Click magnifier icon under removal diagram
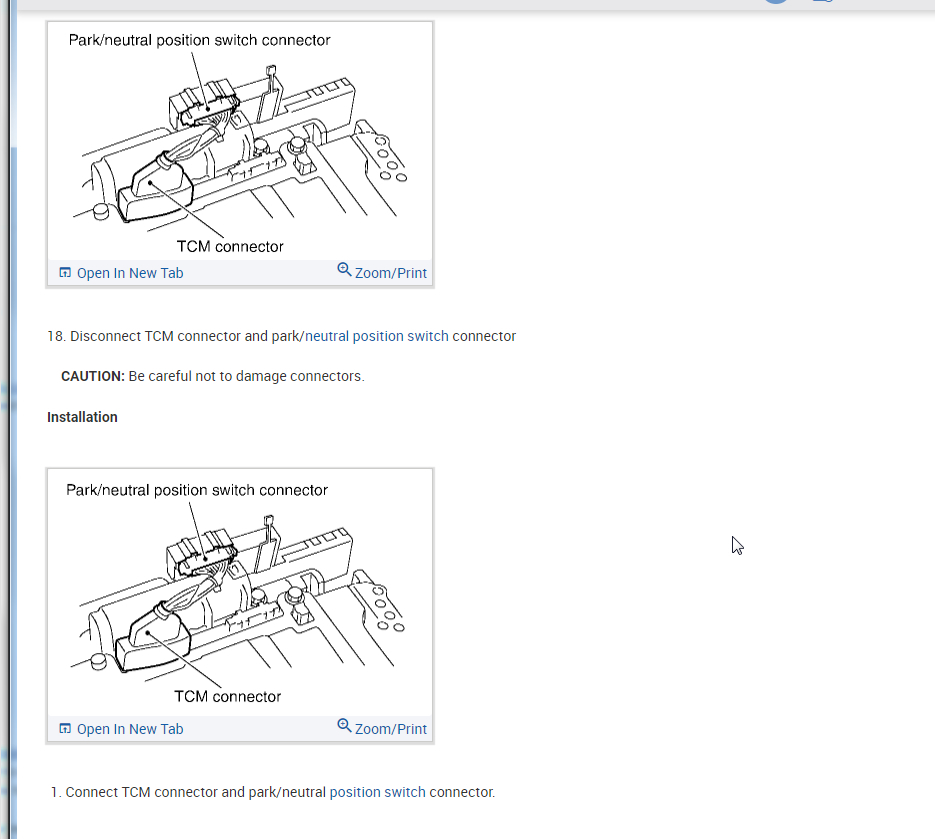 [344, 270]
